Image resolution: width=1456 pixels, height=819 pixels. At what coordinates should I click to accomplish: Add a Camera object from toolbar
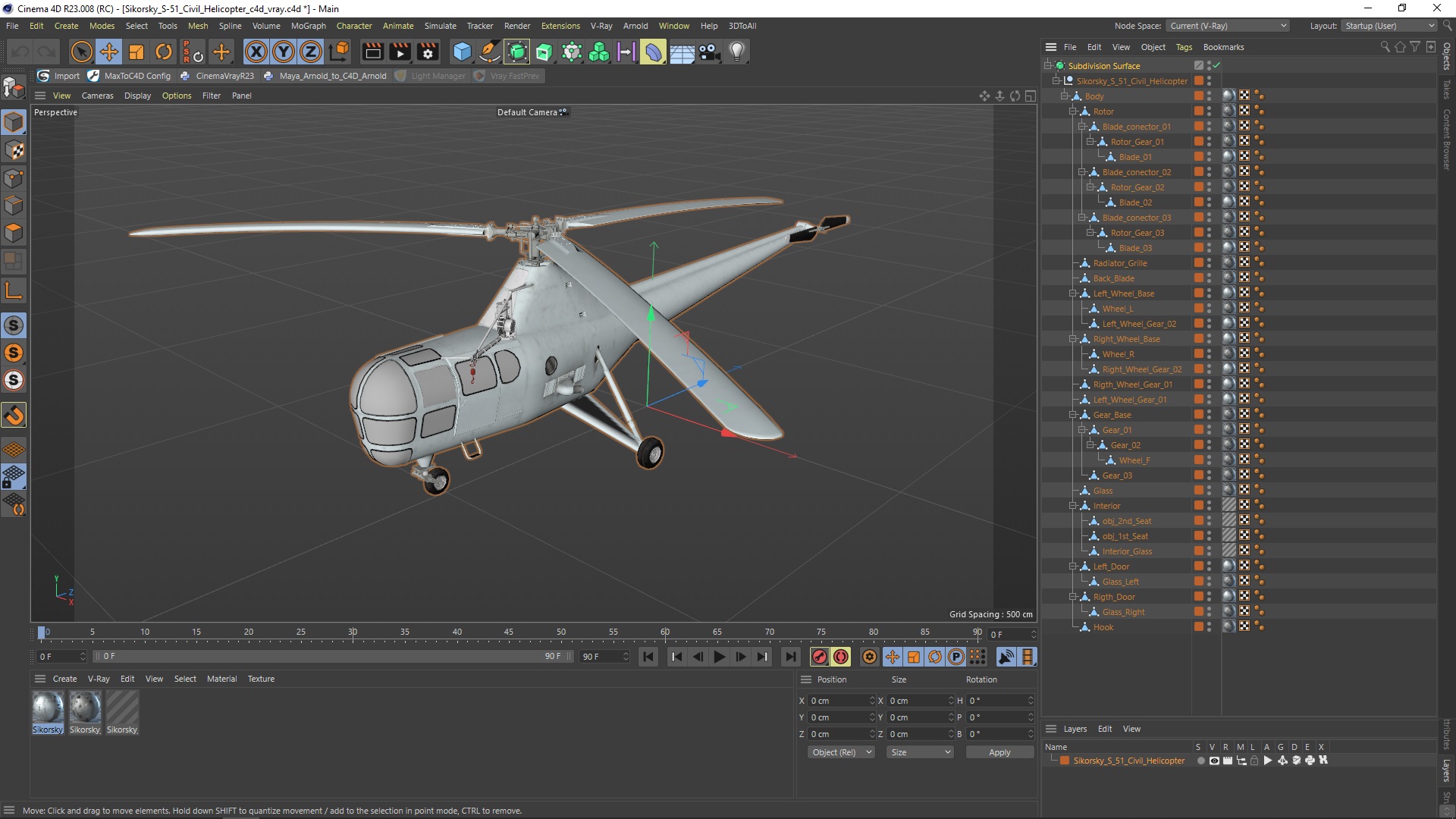coord(709,52)
